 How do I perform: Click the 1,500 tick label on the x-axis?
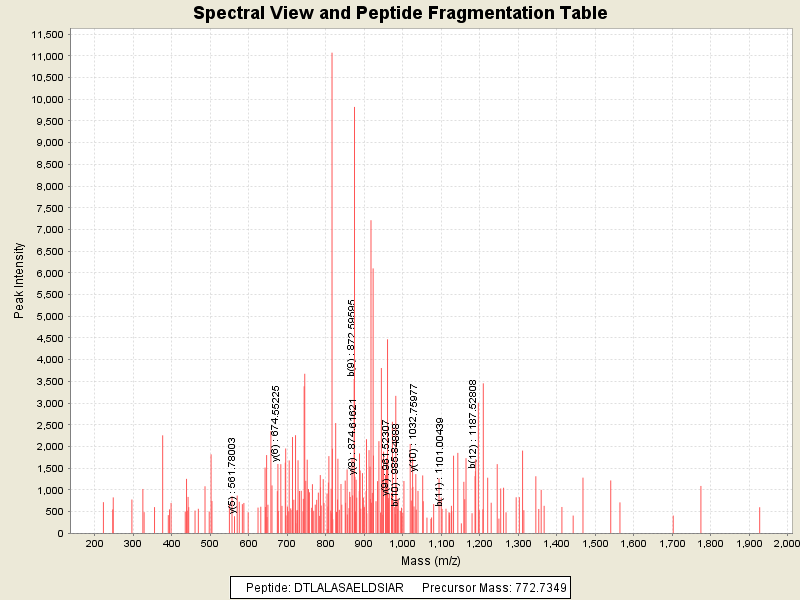[595, 543]
